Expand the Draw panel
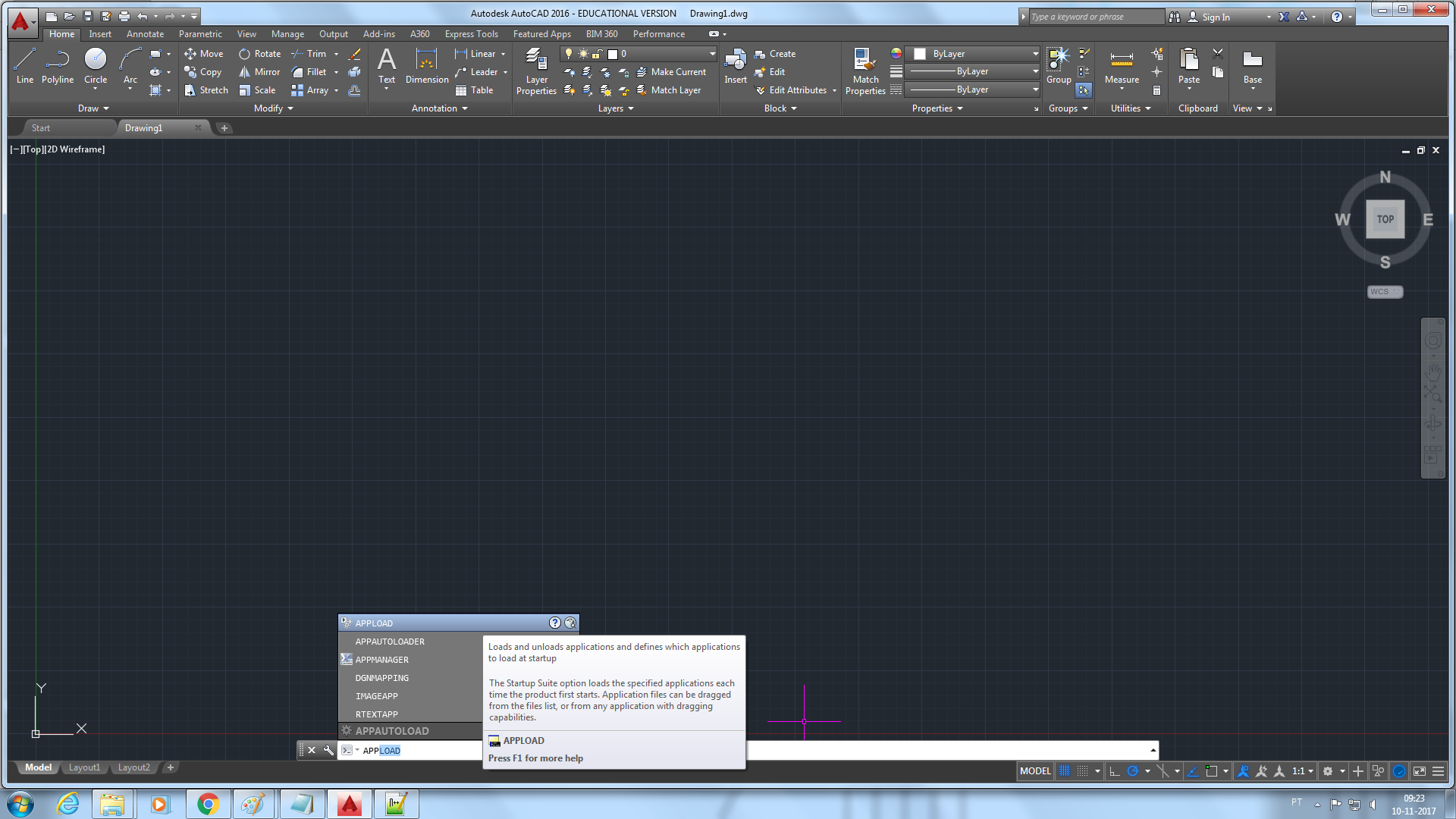 [93, 108]
